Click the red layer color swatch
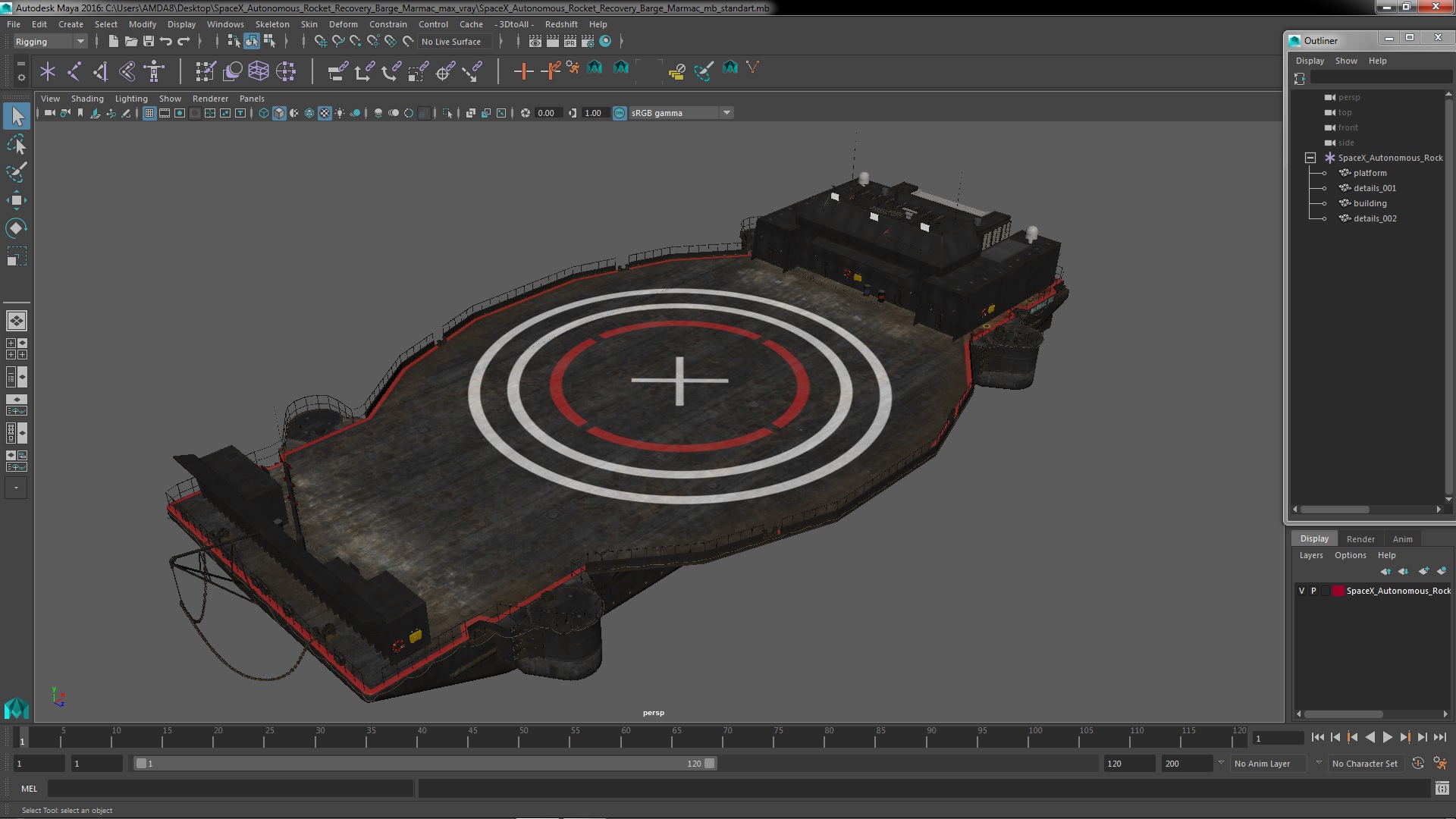Screen dimensions: 1456x819 tap(1338, 591)
